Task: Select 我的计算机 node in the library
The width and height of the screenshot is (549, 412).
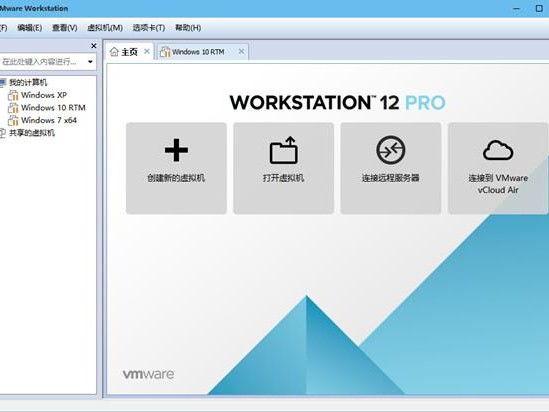Action: coord(28,83)
